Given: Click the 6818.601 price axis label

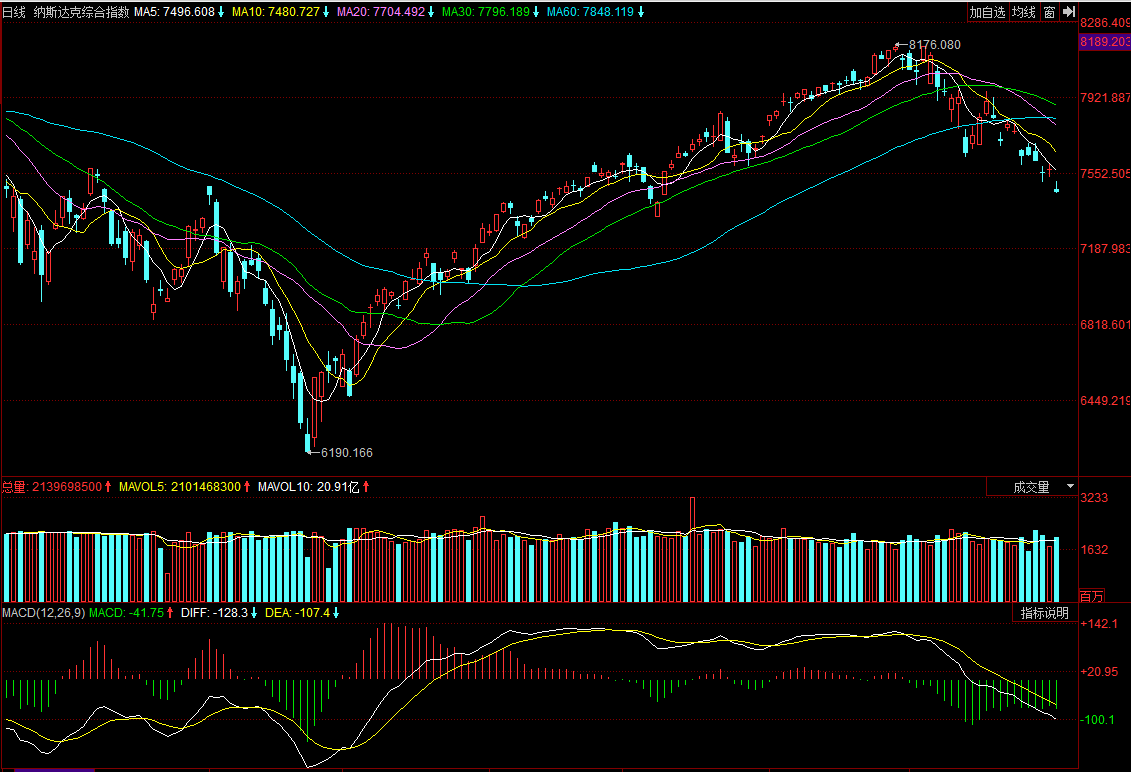Looking at the screenshot, I should [1104, 325].
